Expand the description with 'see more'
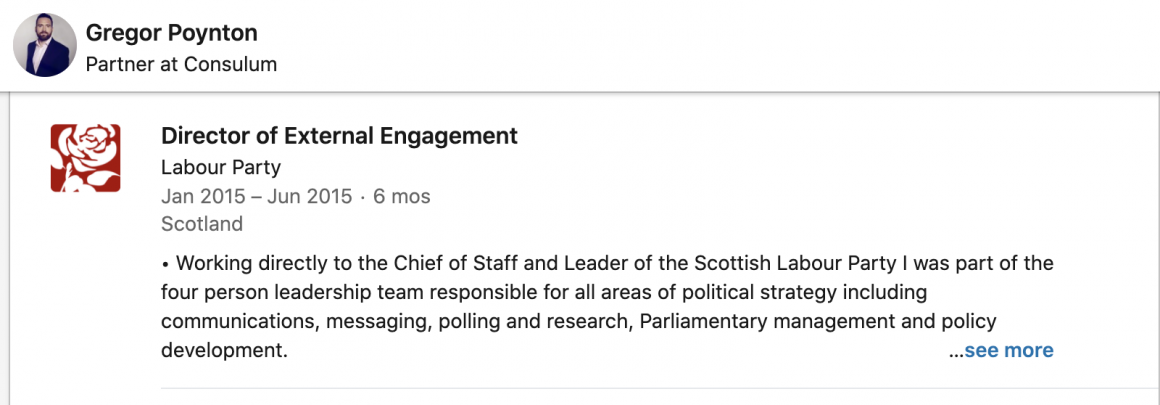This screenshot has height=405, width=1160. pyautogui.click(x=1008, y=350)
